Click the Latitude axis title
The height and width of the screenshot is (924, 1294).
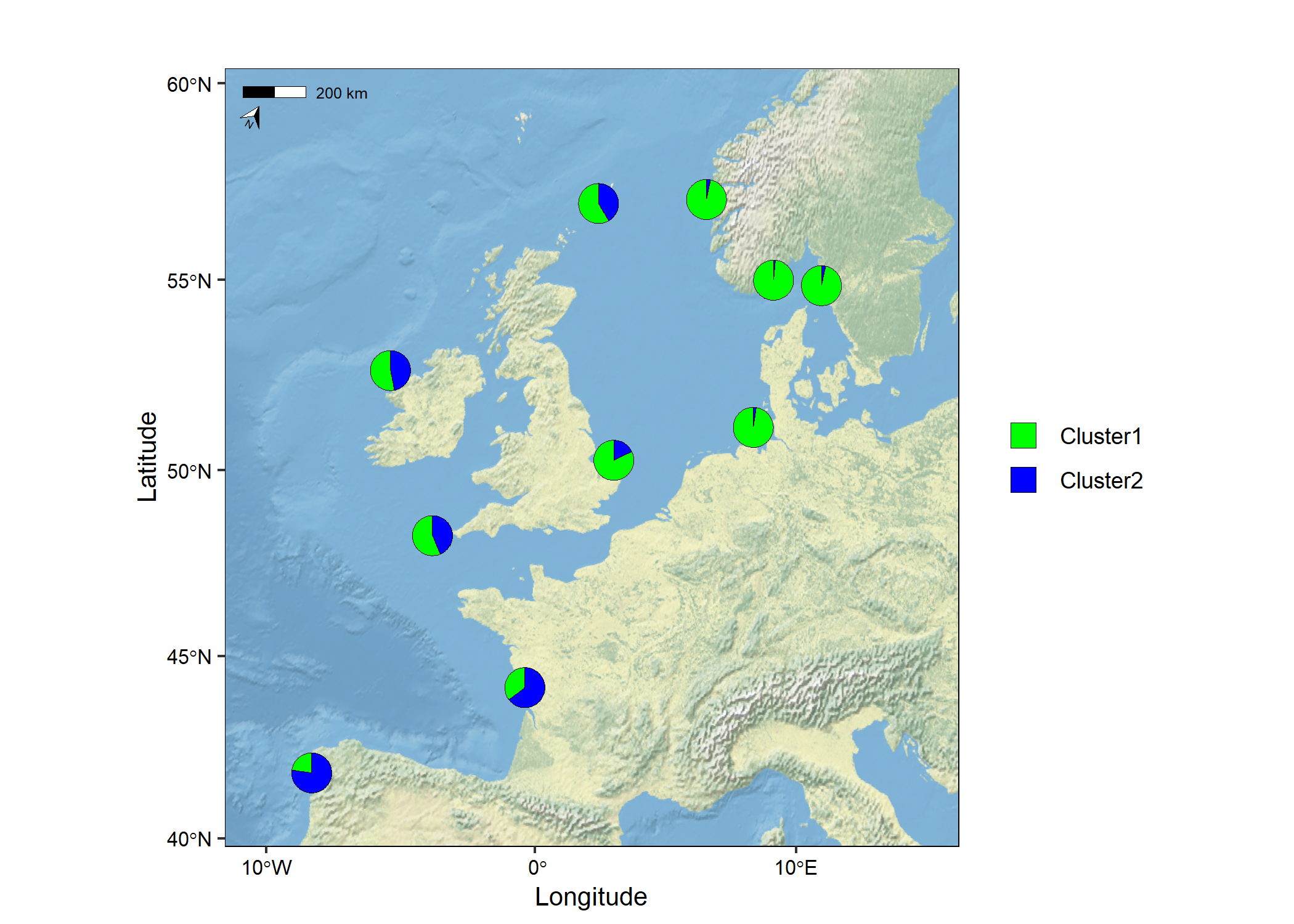click(147, 456)
